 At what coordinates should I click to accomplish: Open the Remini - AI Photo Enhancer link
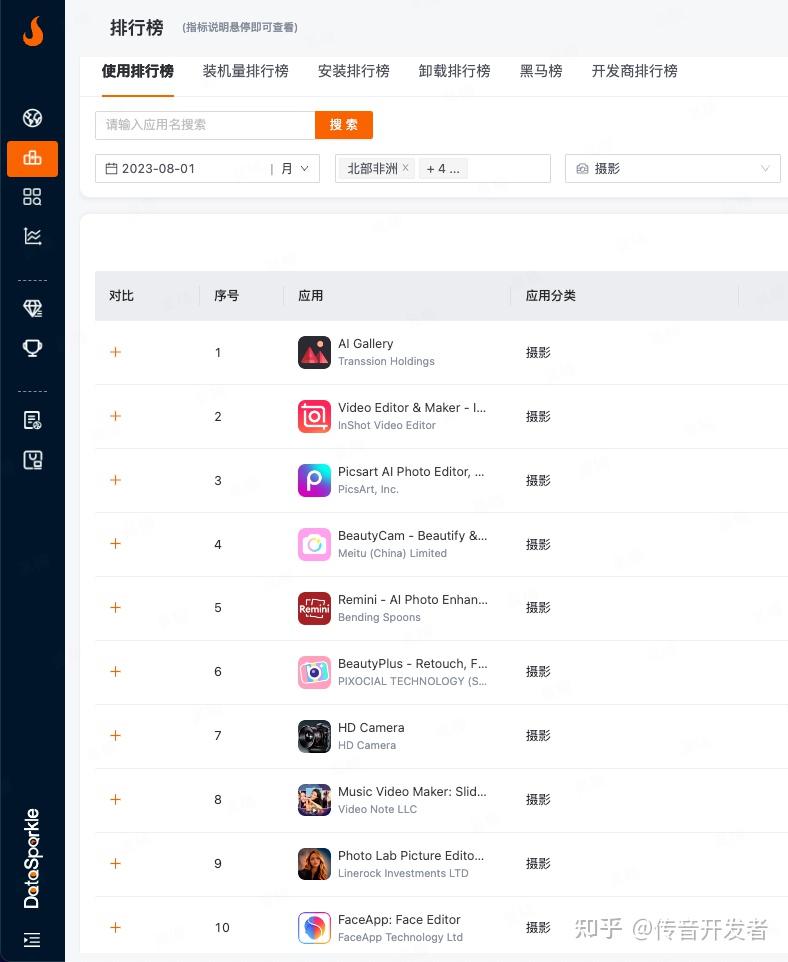(x=413, y=599)
